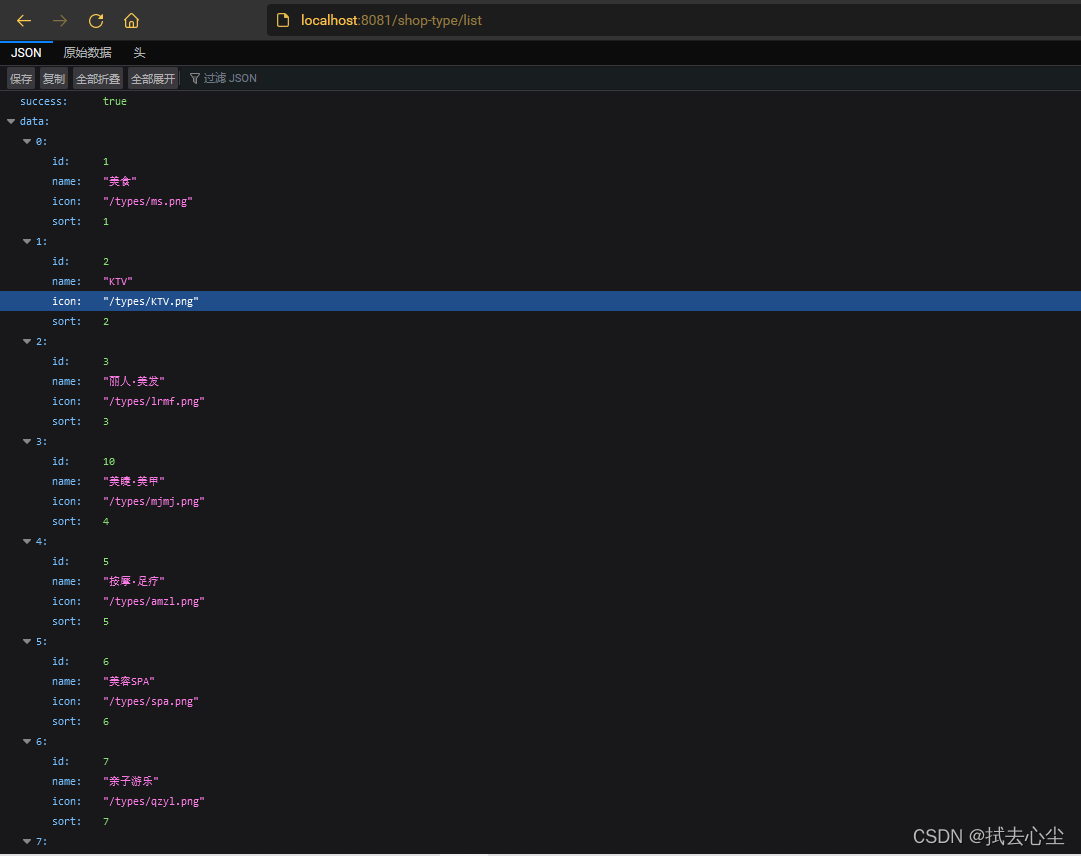Go back with the browser back arrow
This screenshot has height=856, width=1081.
pos(24,21)
